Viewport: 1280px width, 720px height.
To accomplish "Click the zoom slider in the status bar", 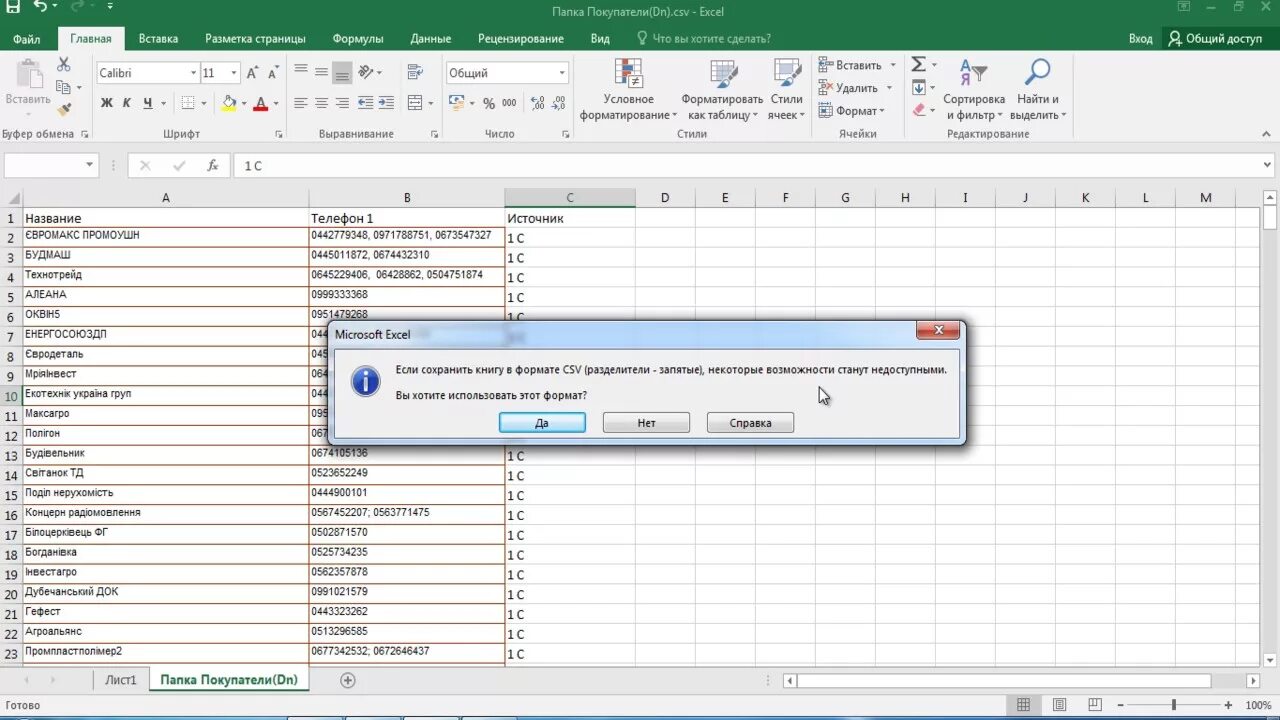I will [x=1173, y=705].
